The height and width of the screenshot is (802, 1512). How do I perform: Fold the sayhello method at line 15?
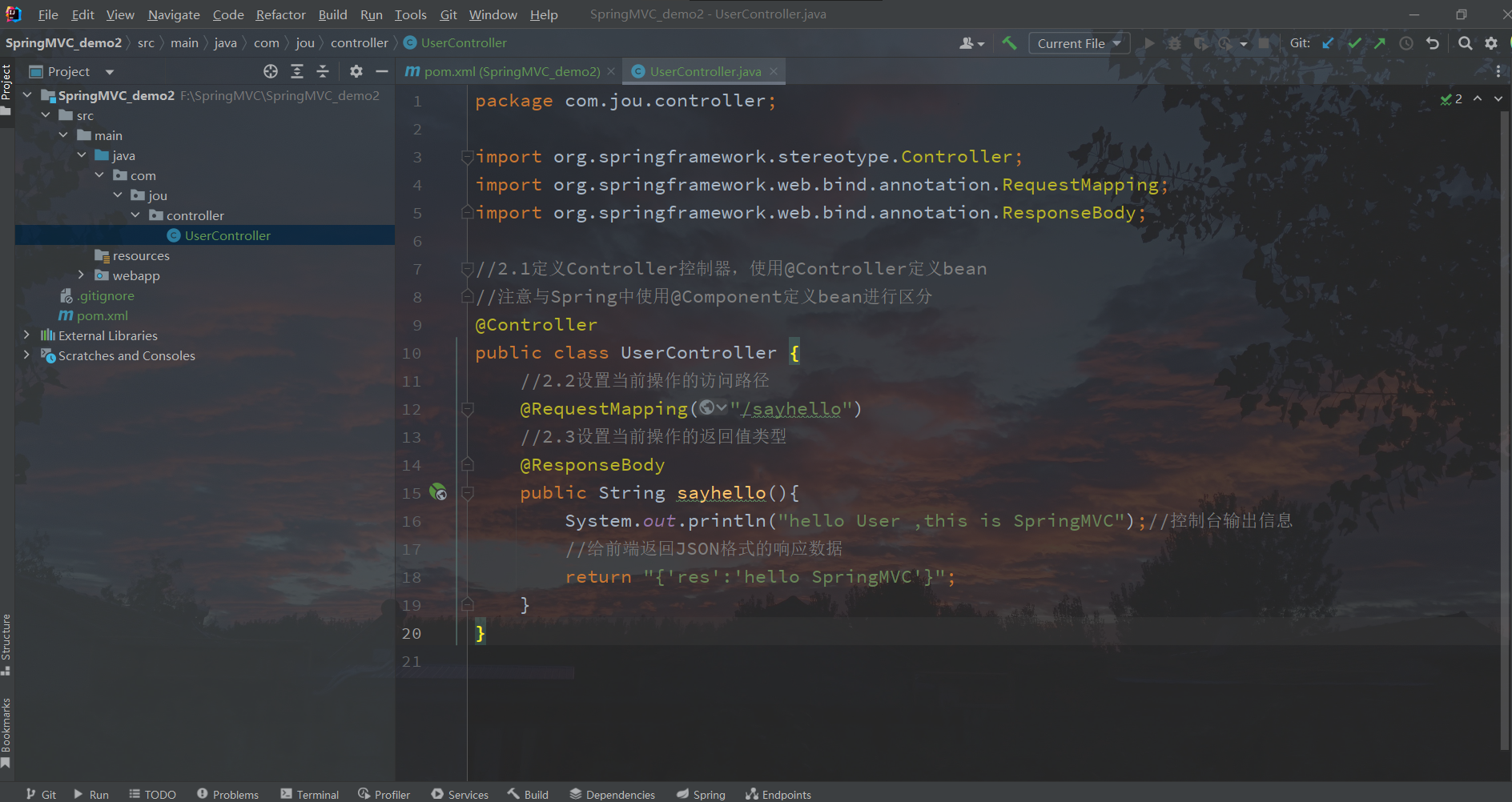[468, 493]
